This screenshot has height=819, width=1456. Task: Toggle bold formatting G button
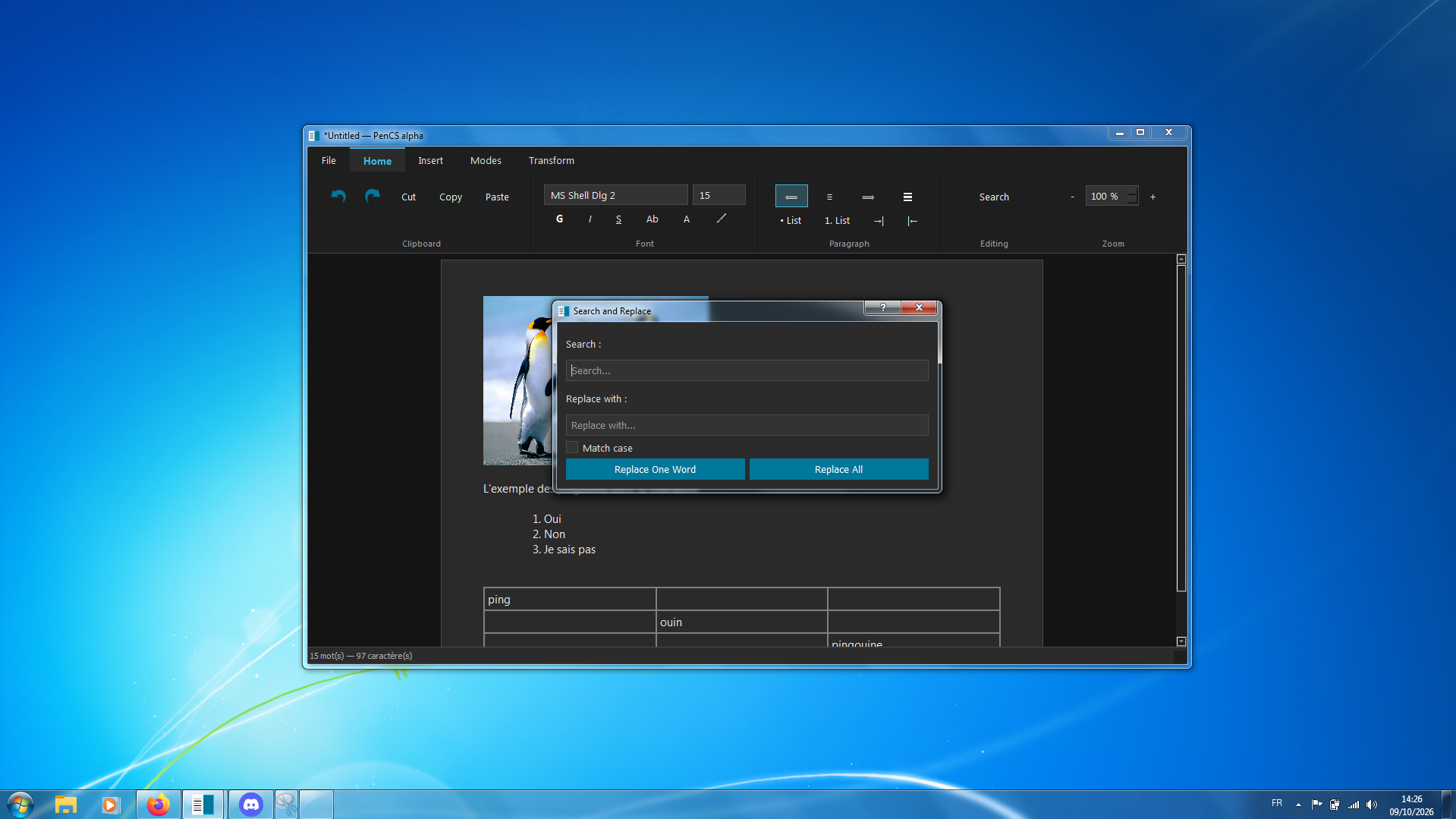559,219
